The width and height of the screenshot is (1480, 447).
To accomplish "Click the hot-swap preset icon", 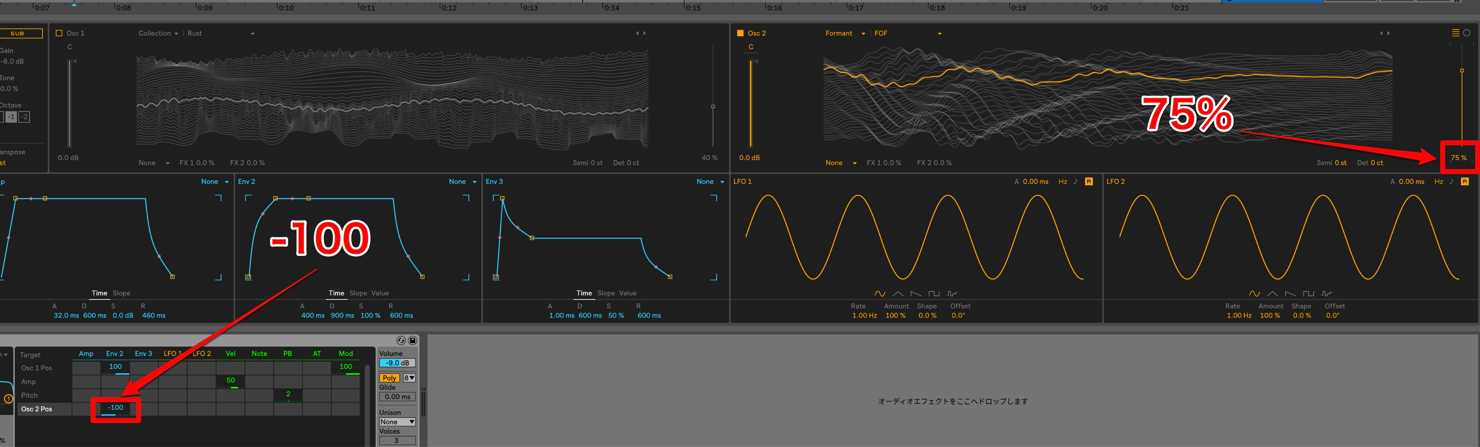I will click(401, 341).
